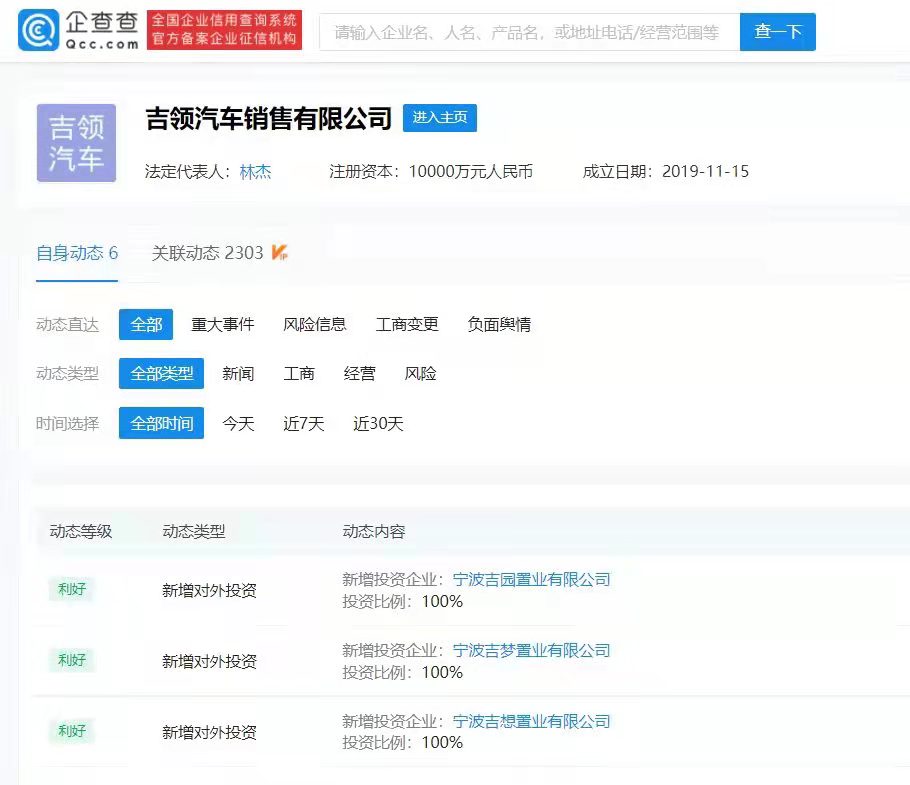Image resolution: width=910 pixels, height=785 pixels.
Task: Select 全部类型 in 动态类型 filter
Action: pyautogui.click(x=161, y=374)
